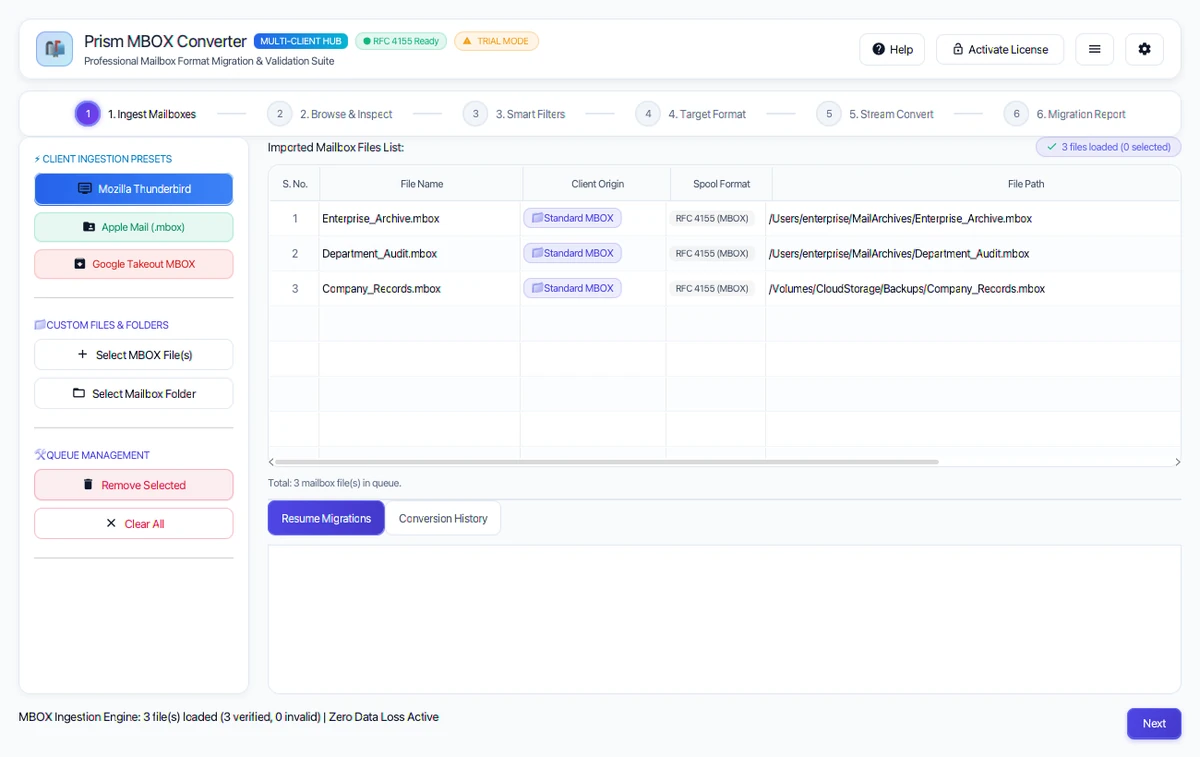Go to step 1 Ingest Mailboxes
1200x757 pixels.
[x=136, y=114]
